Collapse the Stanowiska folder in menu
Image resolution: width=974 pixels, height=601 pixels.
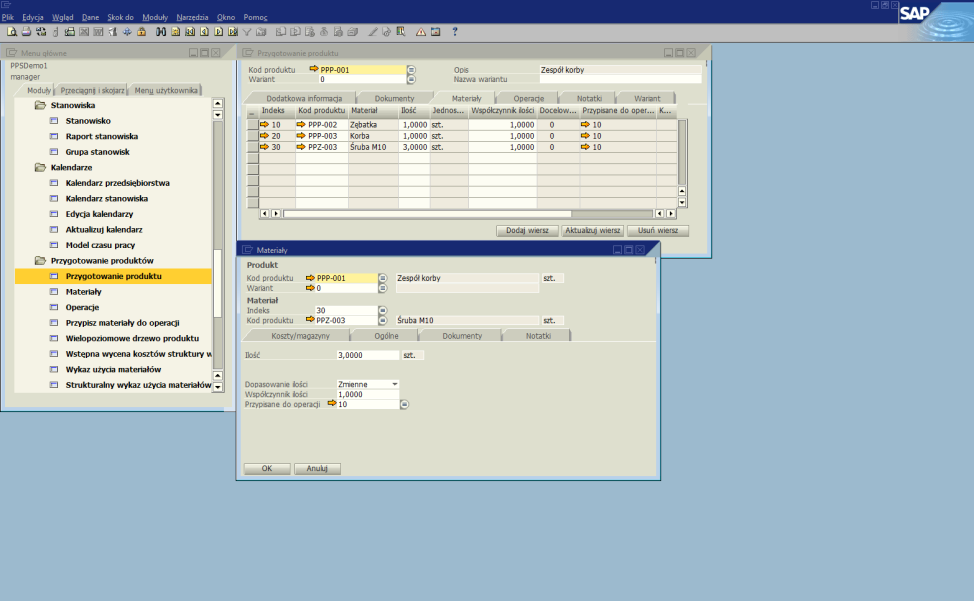pos(40,105)
